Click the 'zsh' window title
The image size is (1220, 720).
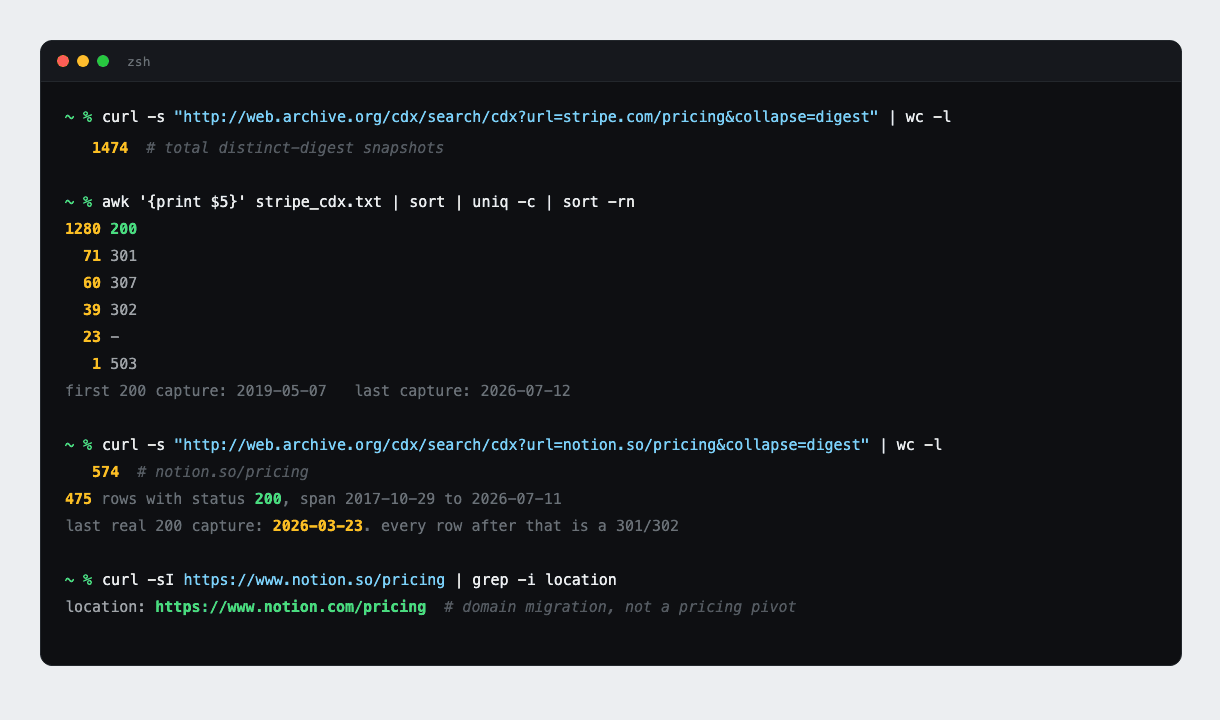(139, 62)
